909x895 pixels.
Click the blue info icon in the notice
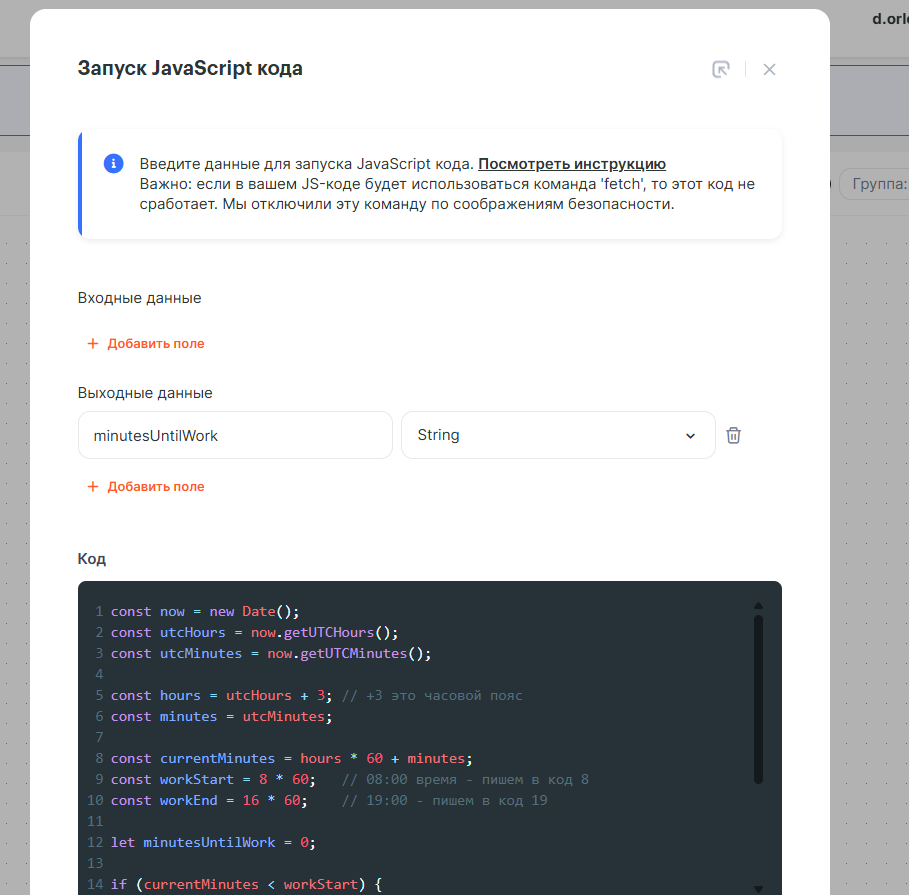point(114,164)
